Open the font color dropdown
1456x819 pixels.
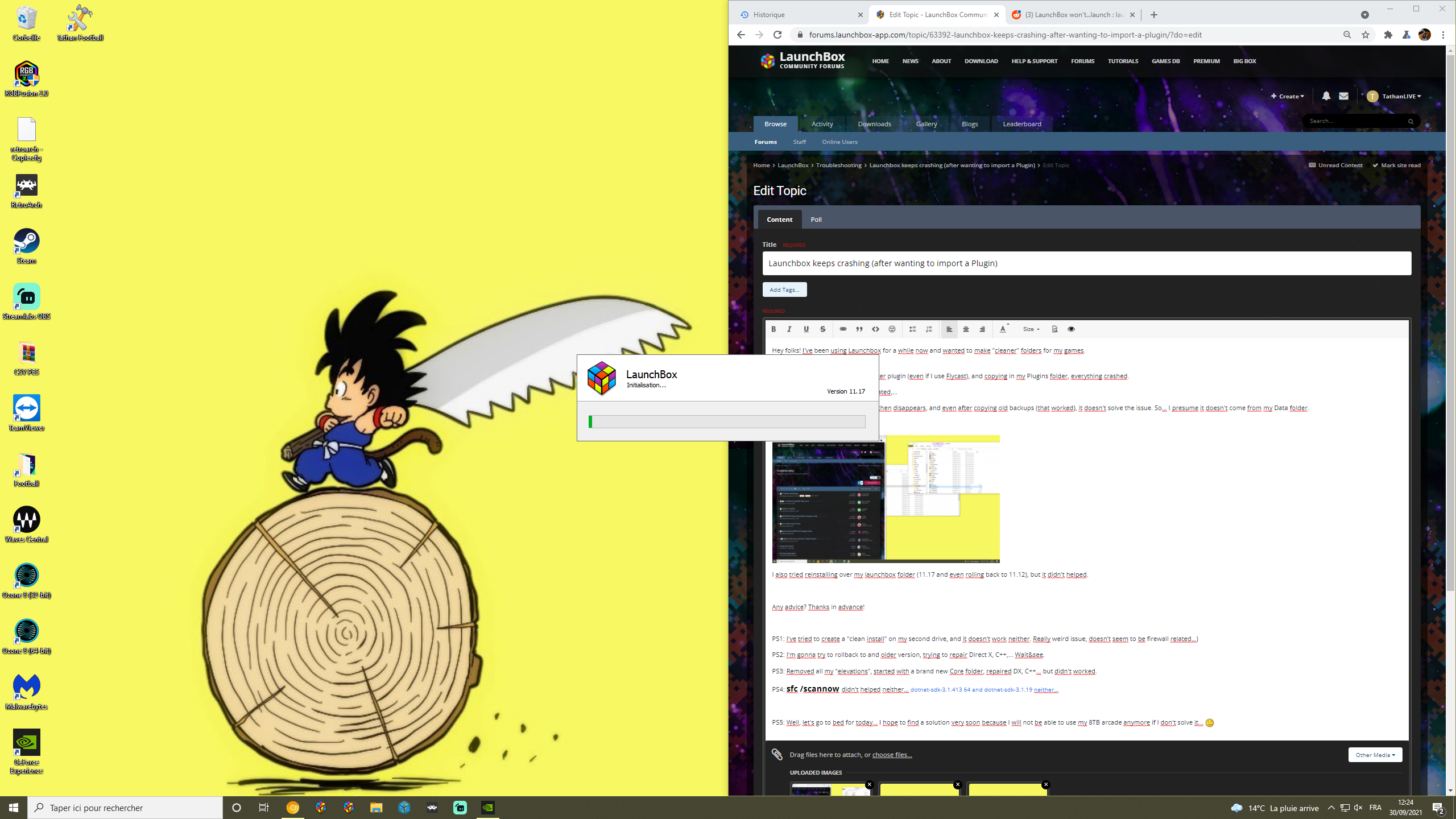coord(1004,329)
